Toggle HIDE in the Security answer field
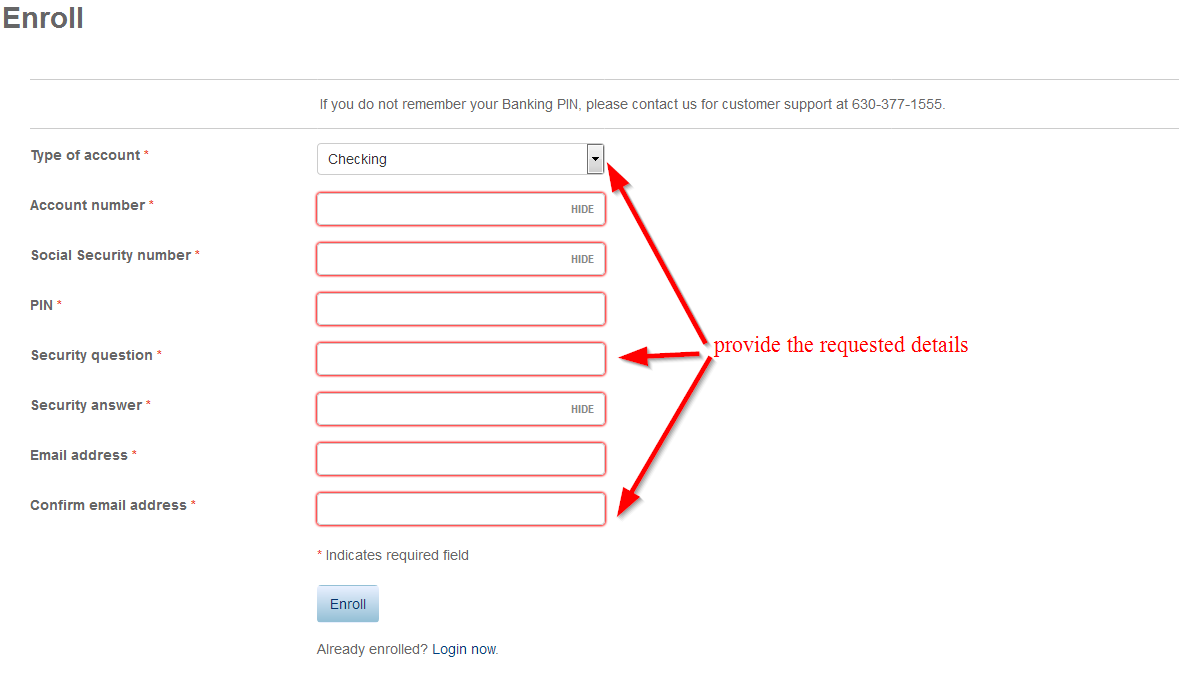1190x691 pixels. pyautogui.click(x=582, y=409)
